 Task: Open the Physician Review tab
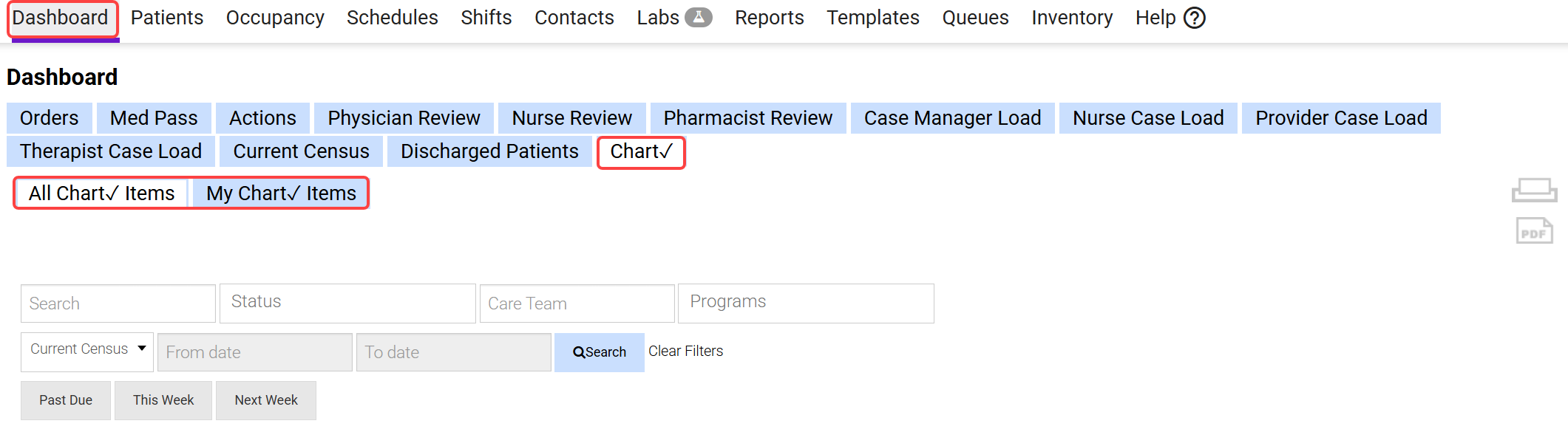pyautogui.click(x=404, y=118)
